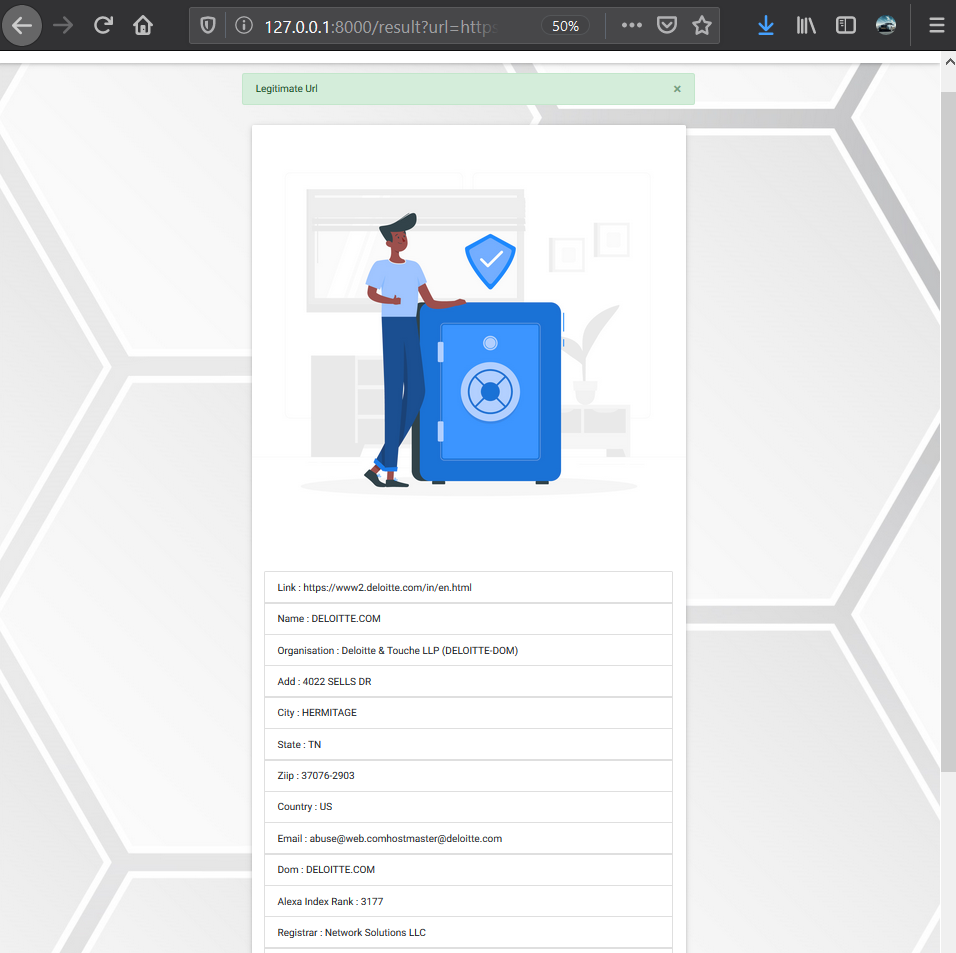Reset the 50% zoom level badge

(x=565, y=26)
